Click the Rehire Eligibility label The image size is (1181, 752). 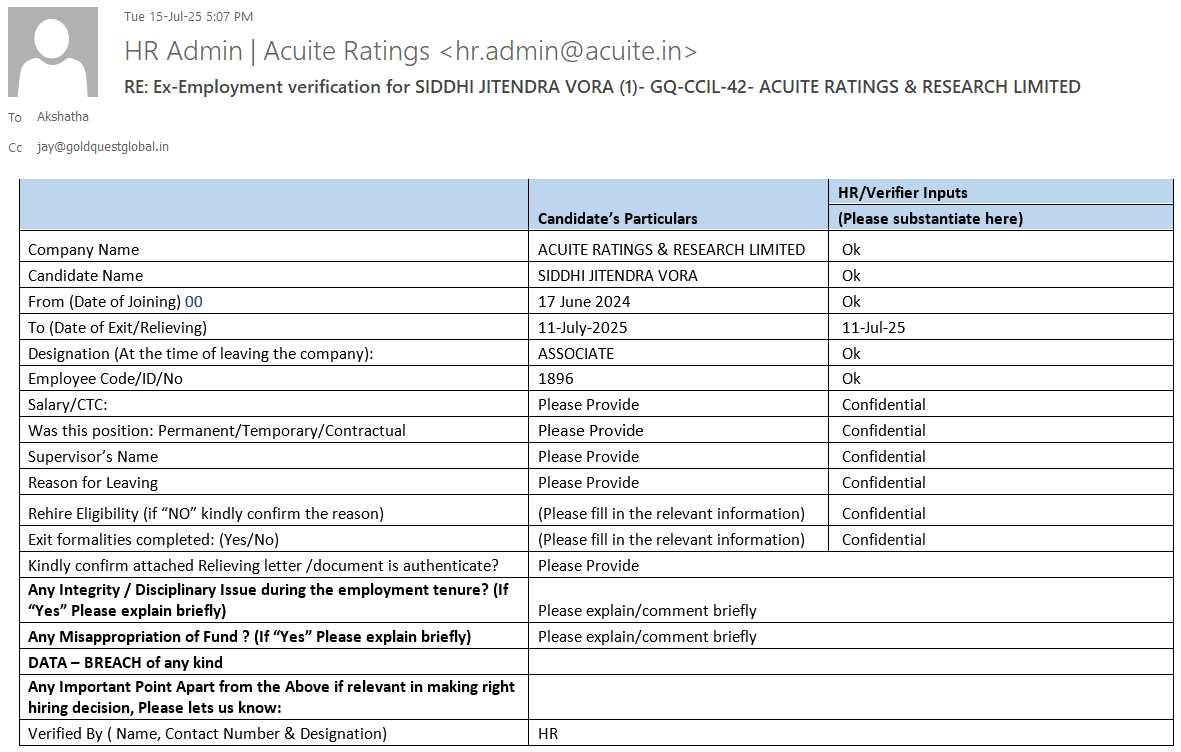pos(206,514)
